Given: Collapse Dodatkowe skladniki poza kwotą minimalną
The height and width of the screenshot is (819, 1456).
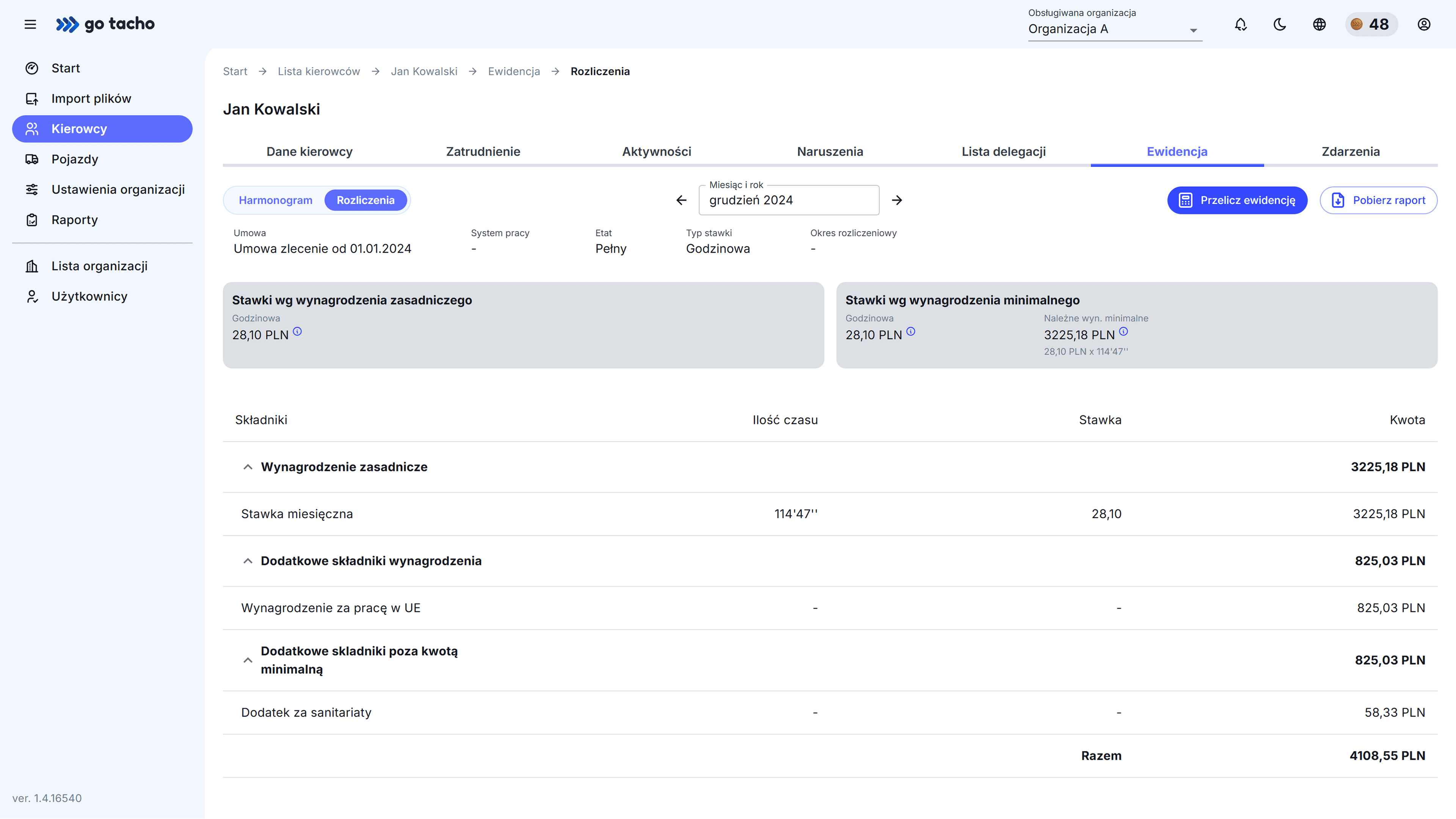Looking at the screenshot, I should [248, 660].
